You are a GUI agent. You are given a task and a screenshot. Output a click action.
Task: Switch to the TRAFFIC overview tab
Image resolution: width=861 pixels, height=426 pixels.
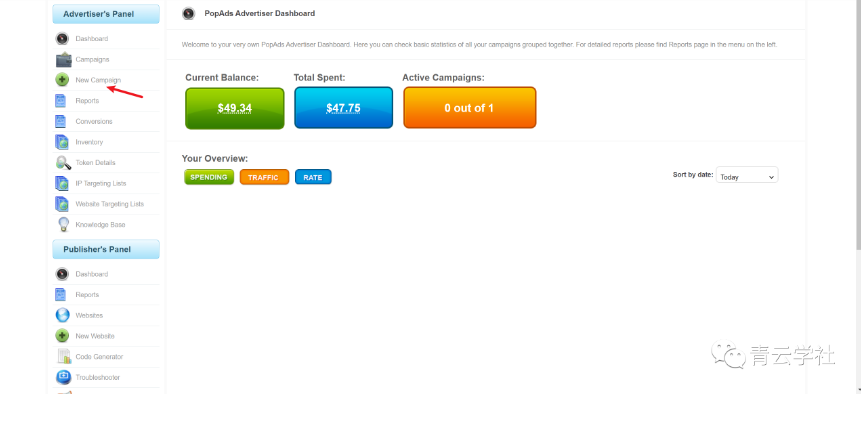point(264,177)
